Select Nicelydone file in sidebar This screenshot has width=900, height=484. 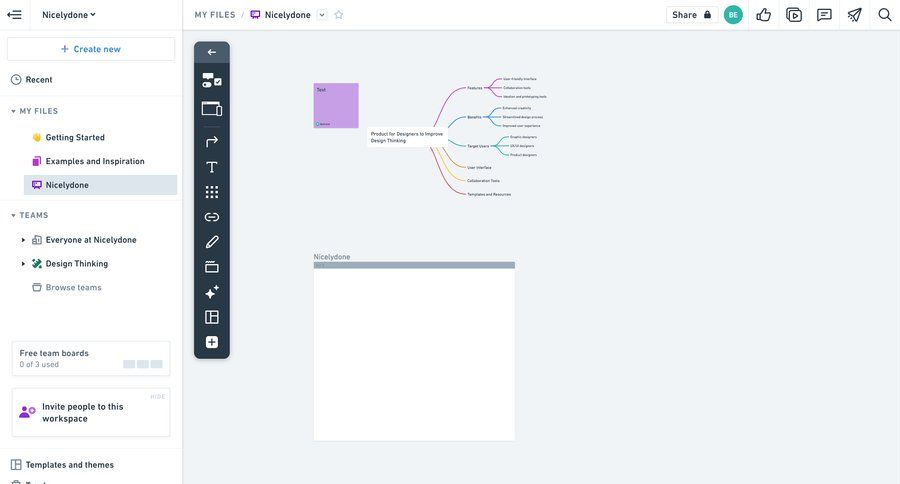[x=100, y=185]
